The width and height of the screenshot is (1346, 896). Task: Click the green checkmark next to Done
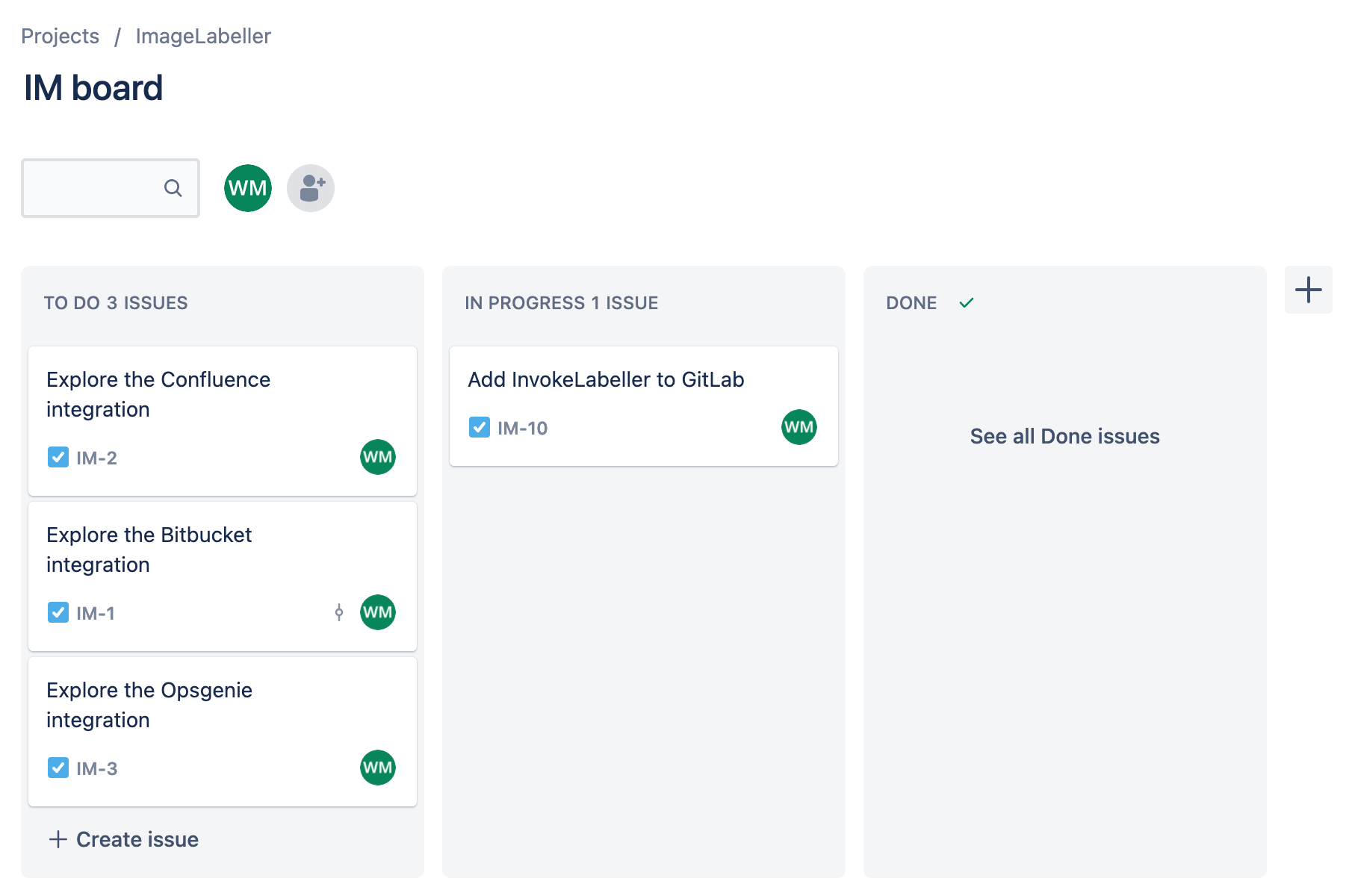[967, 302]
